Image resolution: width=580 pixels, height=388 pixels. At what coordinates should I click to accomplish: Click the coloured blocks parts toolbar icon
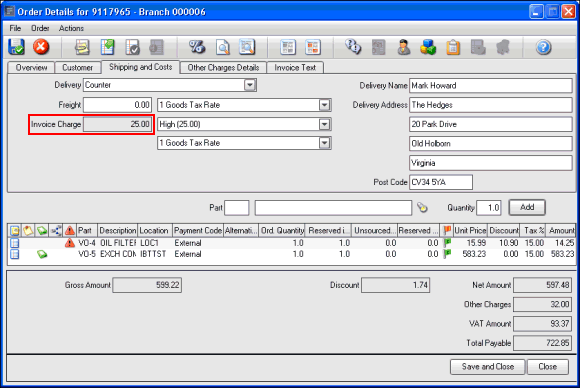coord(428,47)
